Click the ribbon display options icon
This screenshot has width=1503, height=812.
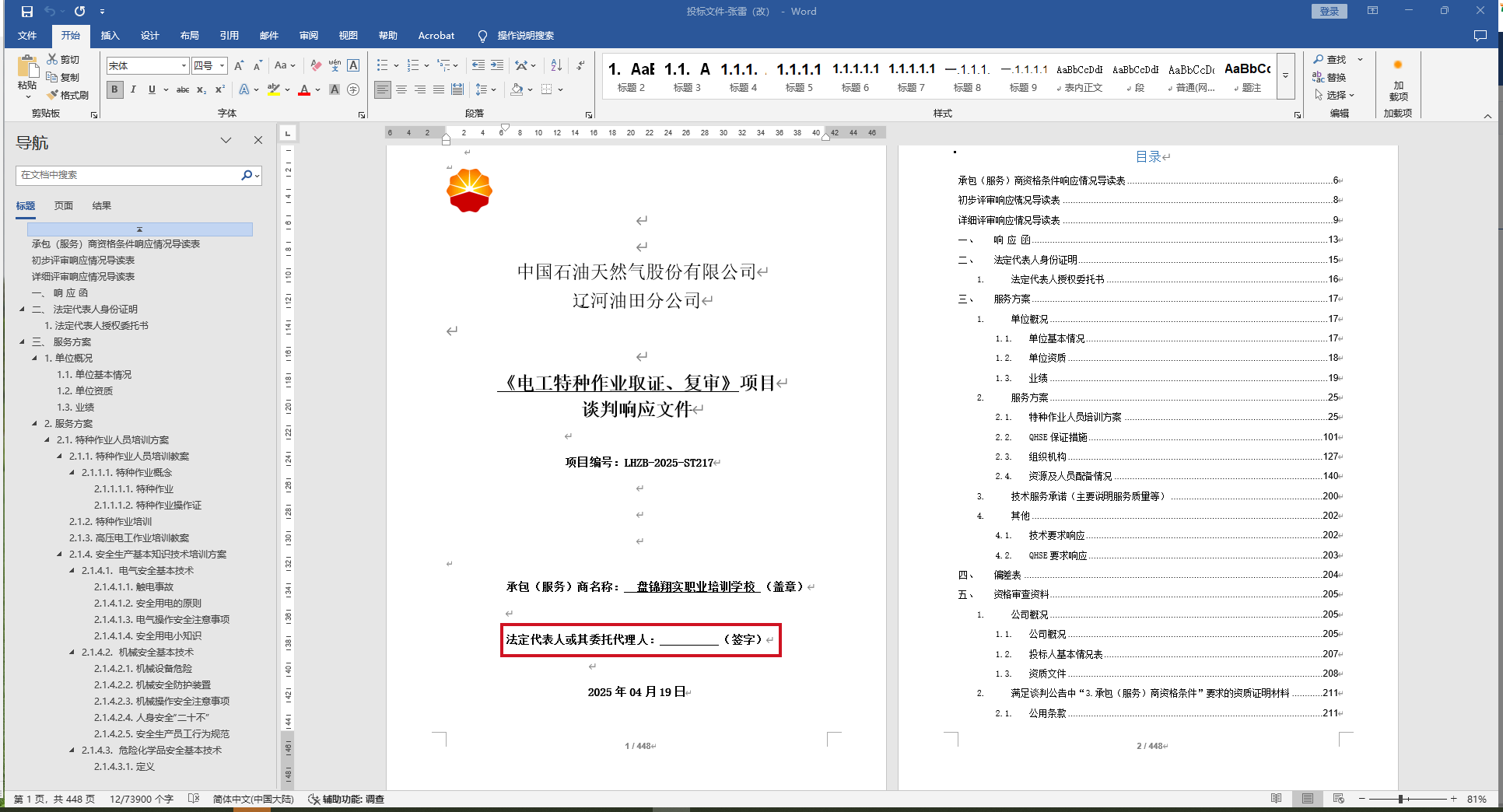coord(1373,11)
